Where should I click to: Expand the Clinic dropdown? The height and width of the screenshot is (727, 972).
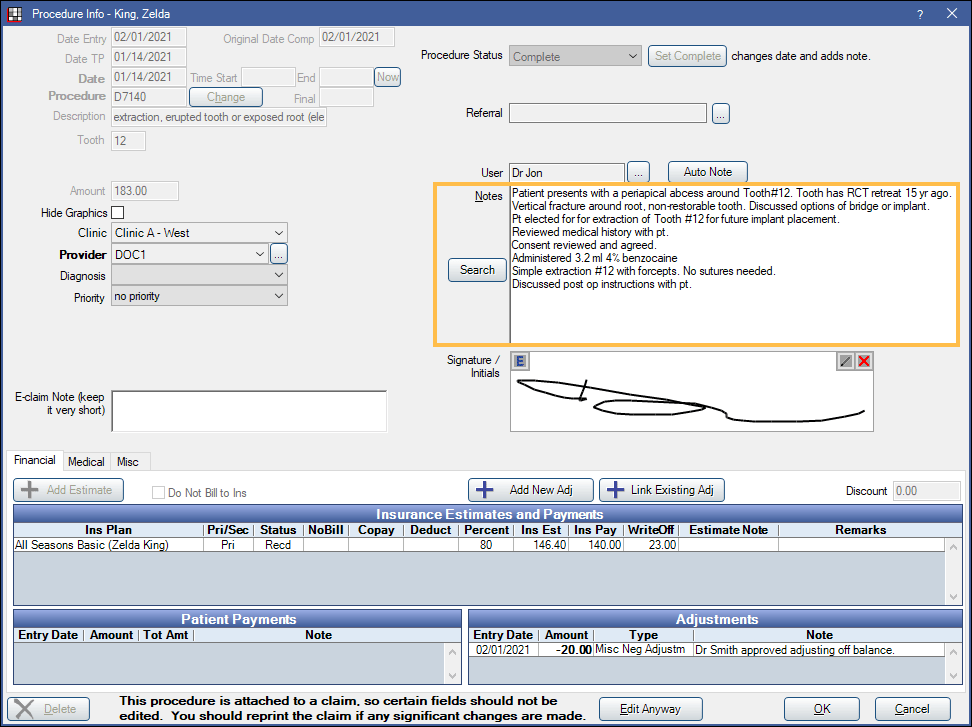[x=278, y=233]
